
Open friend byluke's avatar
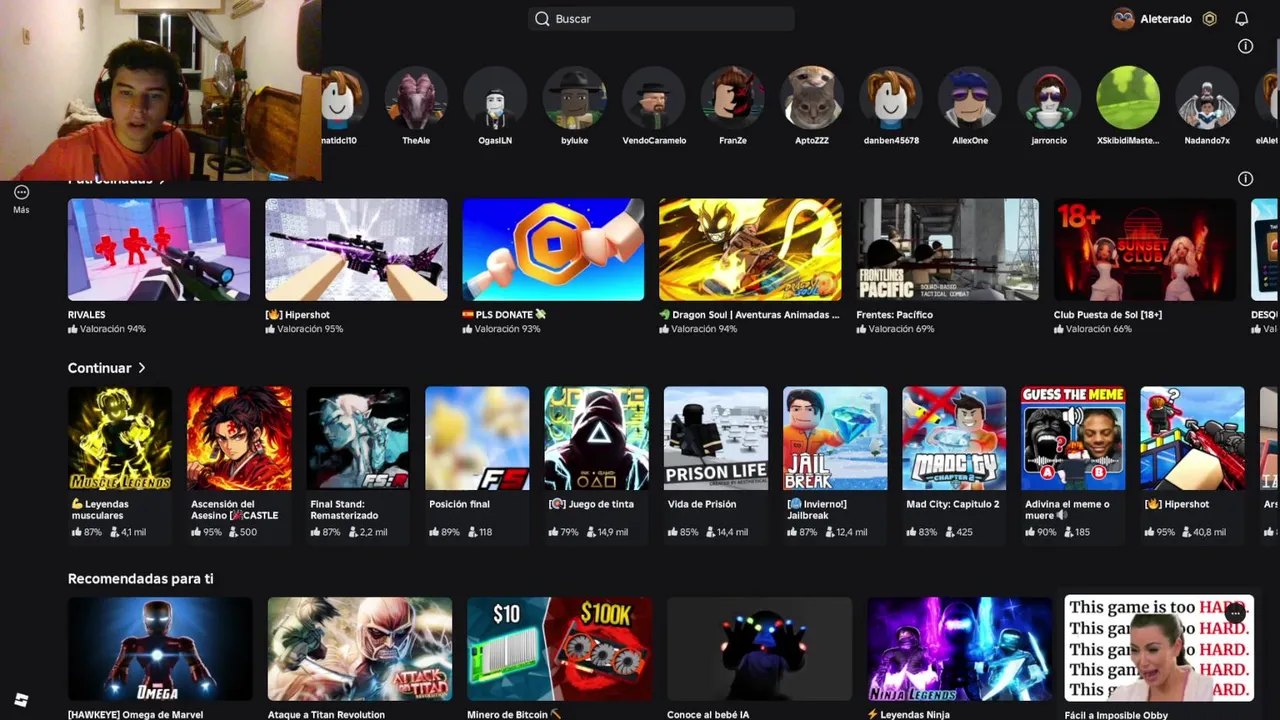pos(574,98)
